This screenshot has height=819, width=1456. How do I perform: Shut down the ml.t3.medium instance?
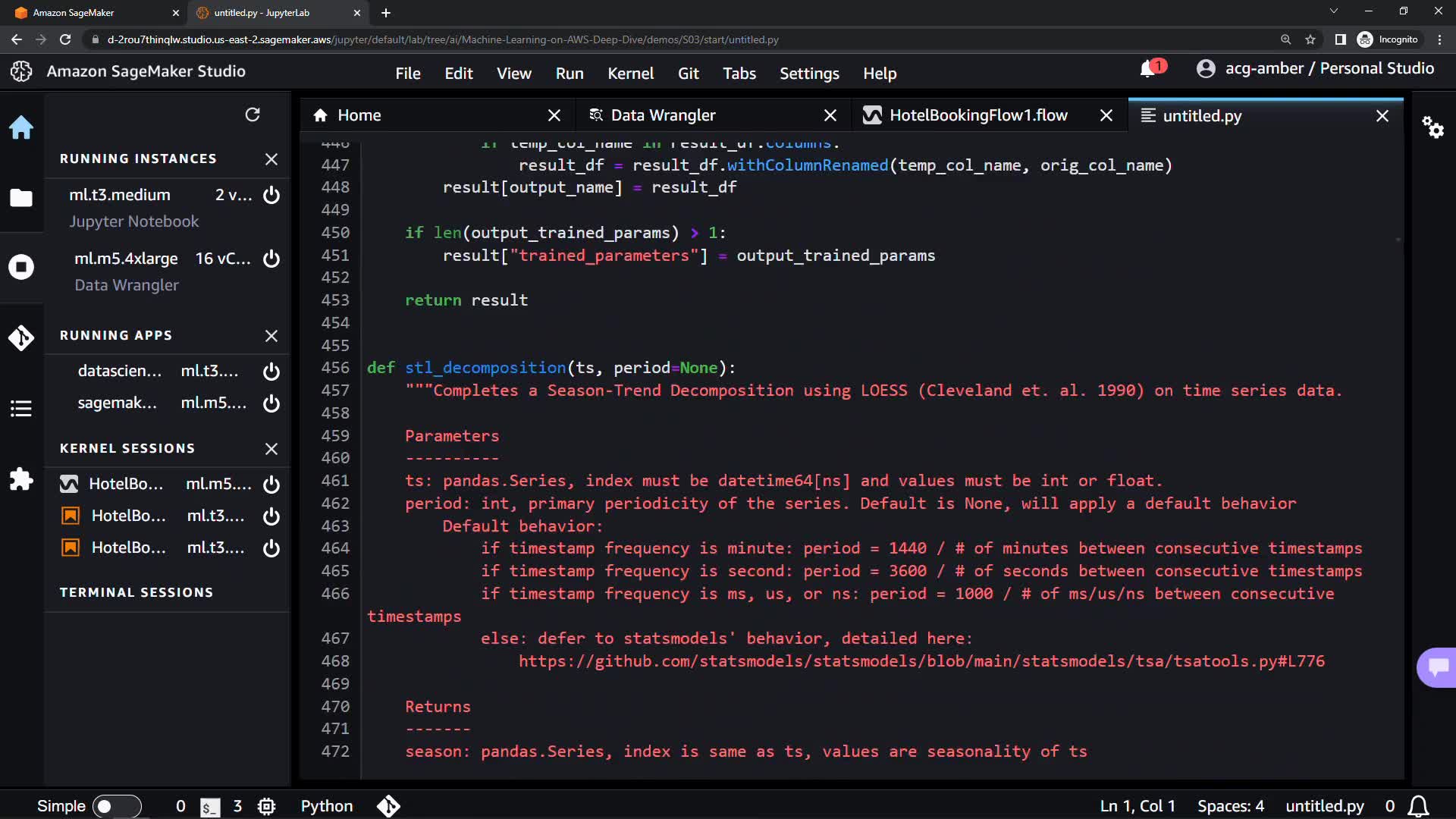[x=271, y=195]
